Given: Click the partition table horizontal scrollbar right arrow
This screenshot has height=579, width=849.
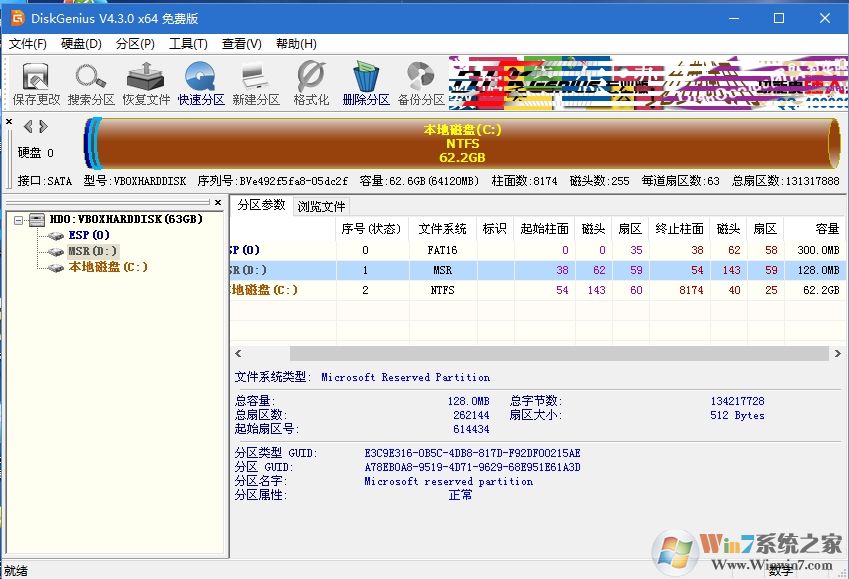Looking at the screenshot, I should [838, 353].
